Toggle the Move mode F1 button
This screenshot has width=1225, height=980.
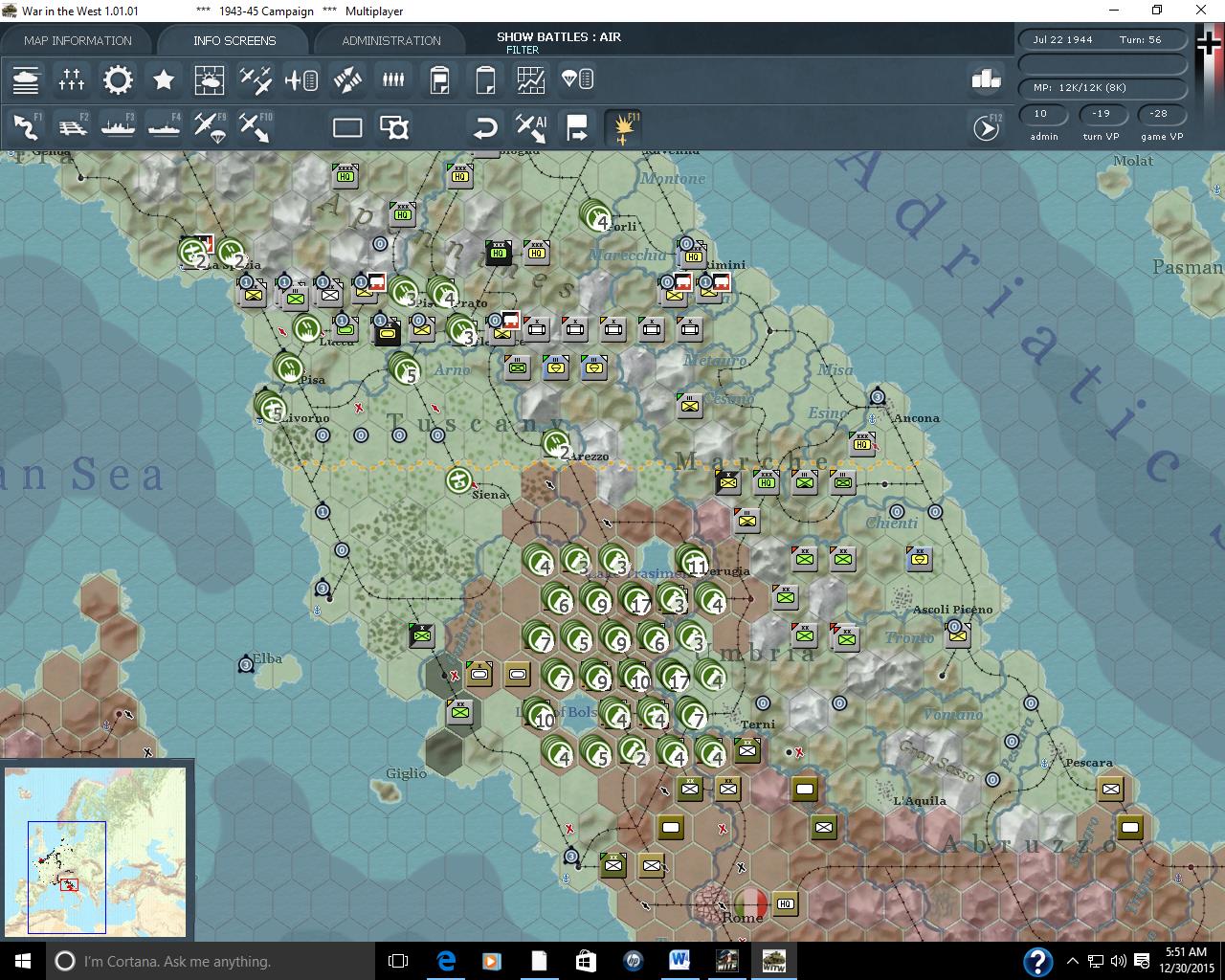(x=26, y=127)
